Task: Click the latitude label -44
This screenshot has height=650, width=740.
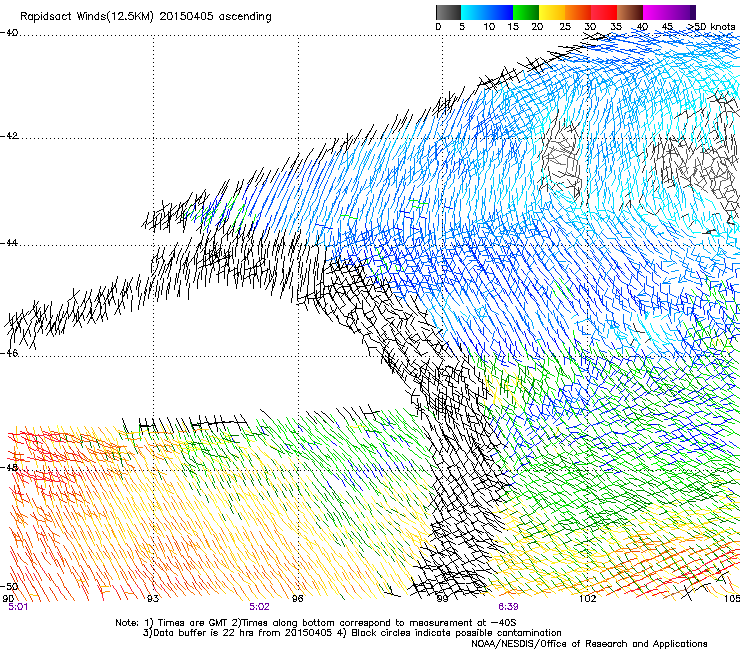Action: (x=9, y=243)
